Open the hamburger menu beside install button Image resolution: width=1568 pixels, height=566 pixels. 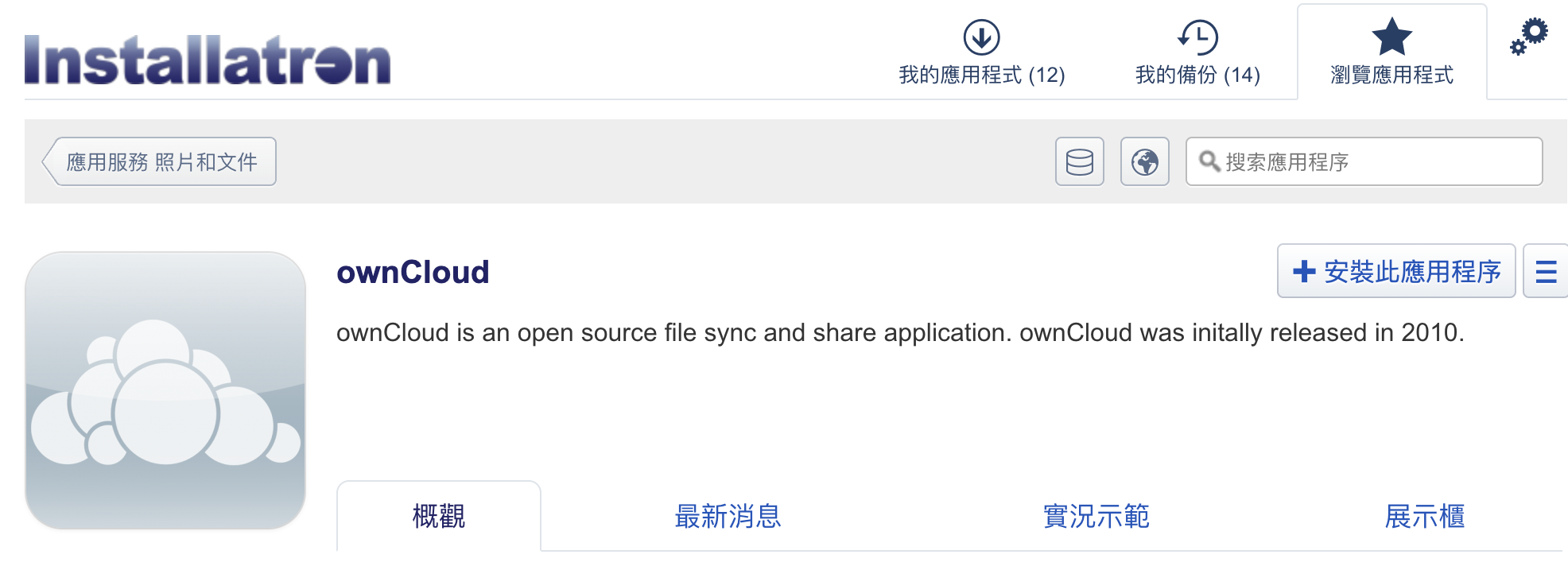click(x=1546, y=272)
